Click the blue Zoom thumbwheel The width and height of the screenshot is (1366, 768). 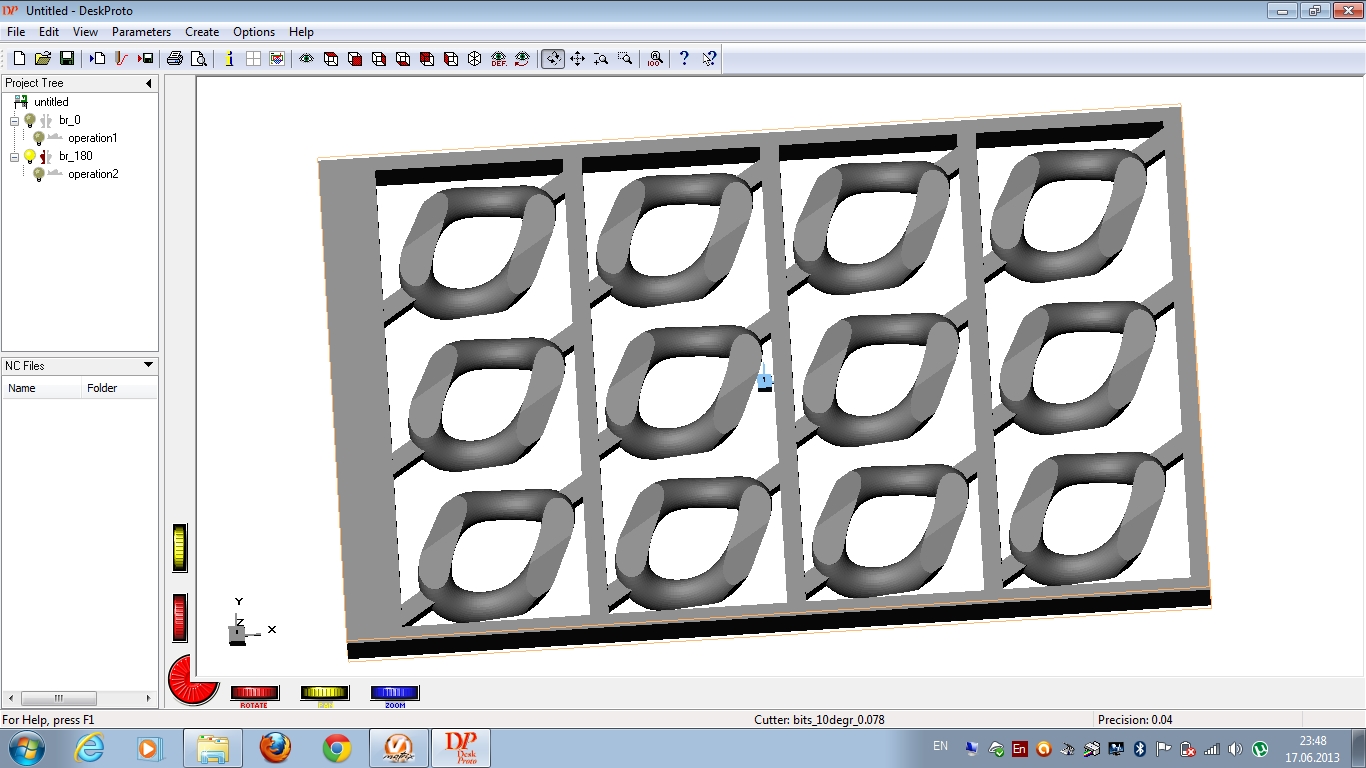[x=395, y=693]
